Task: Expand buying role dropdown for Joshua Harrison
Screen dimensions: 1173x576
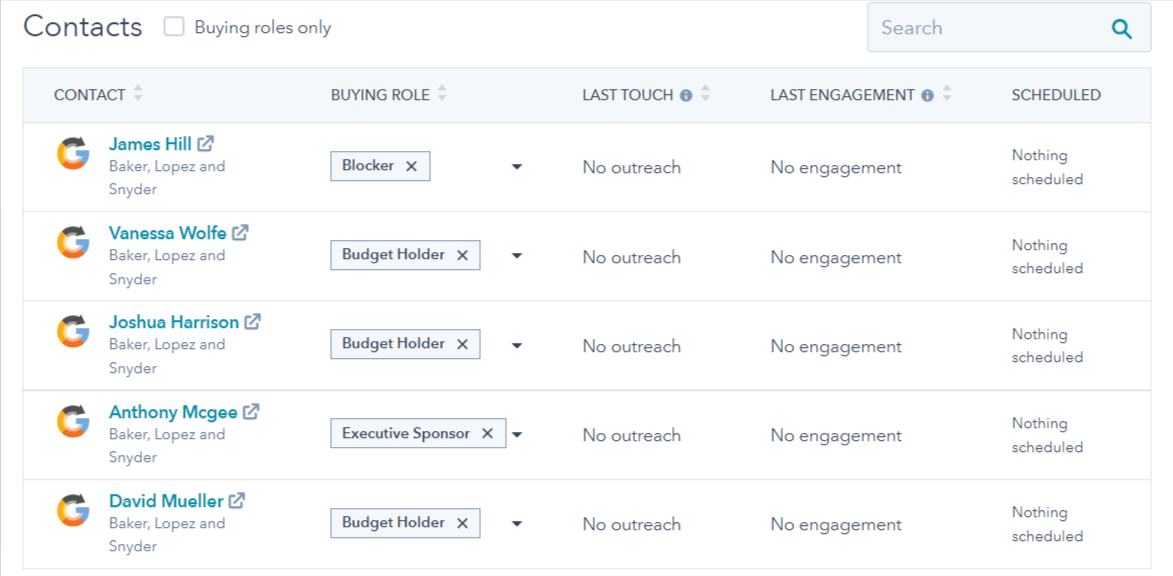Action: pos(516,346)
